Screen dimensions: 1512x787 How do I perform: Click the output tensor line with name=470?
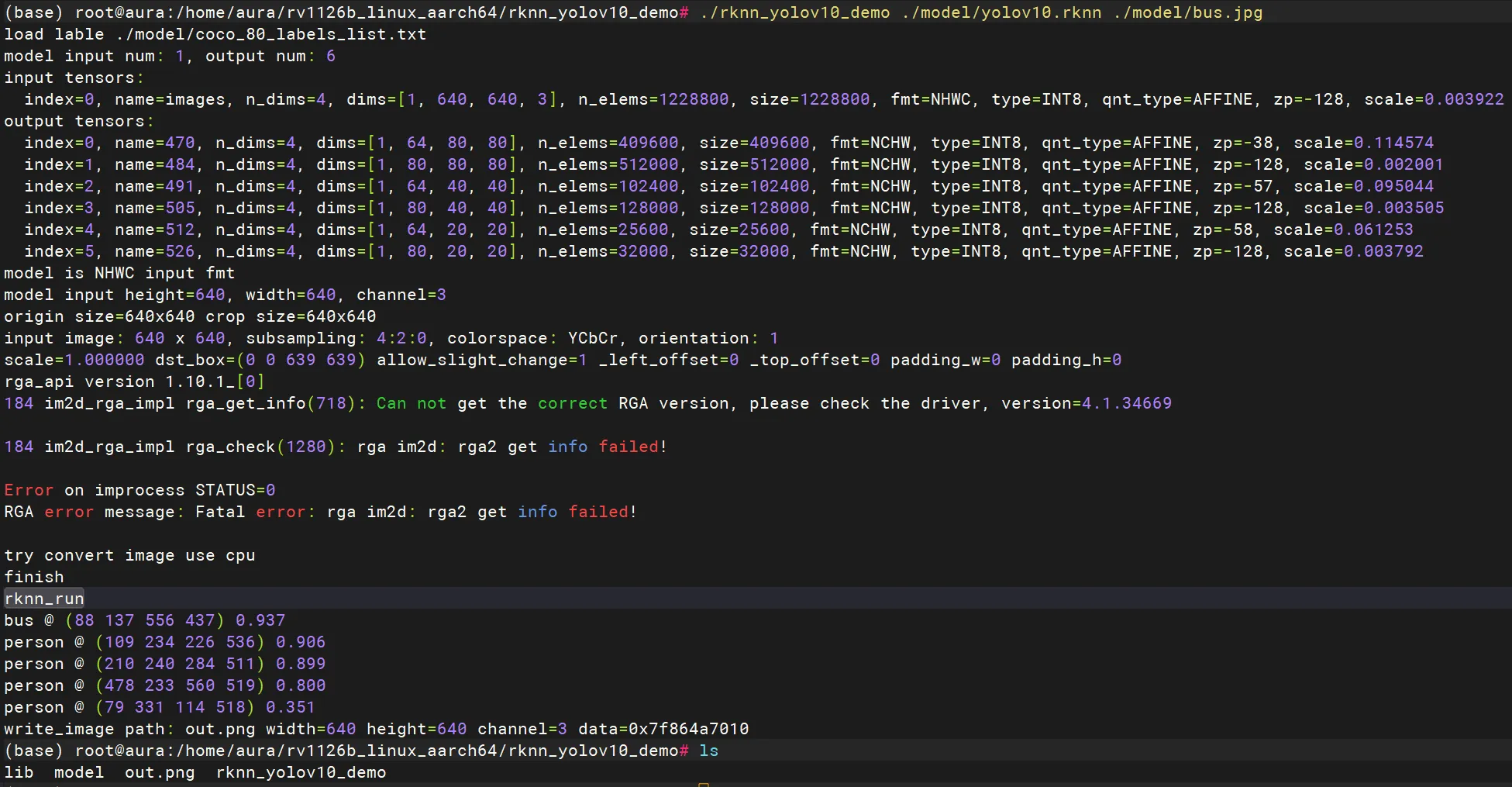point(729,143)
